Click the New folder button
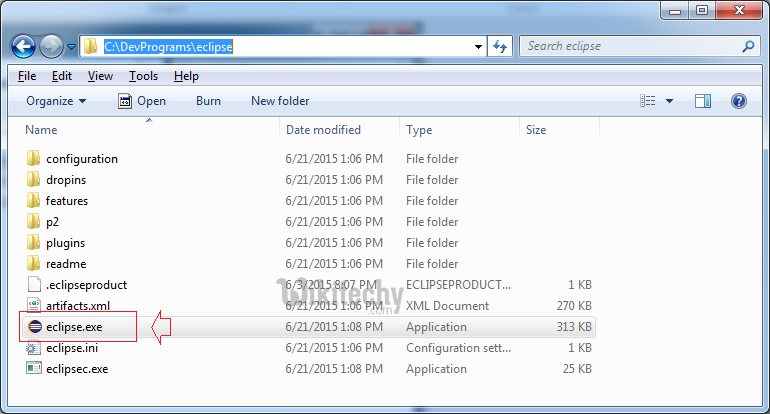The image size is (770, 414). point(280,101)
